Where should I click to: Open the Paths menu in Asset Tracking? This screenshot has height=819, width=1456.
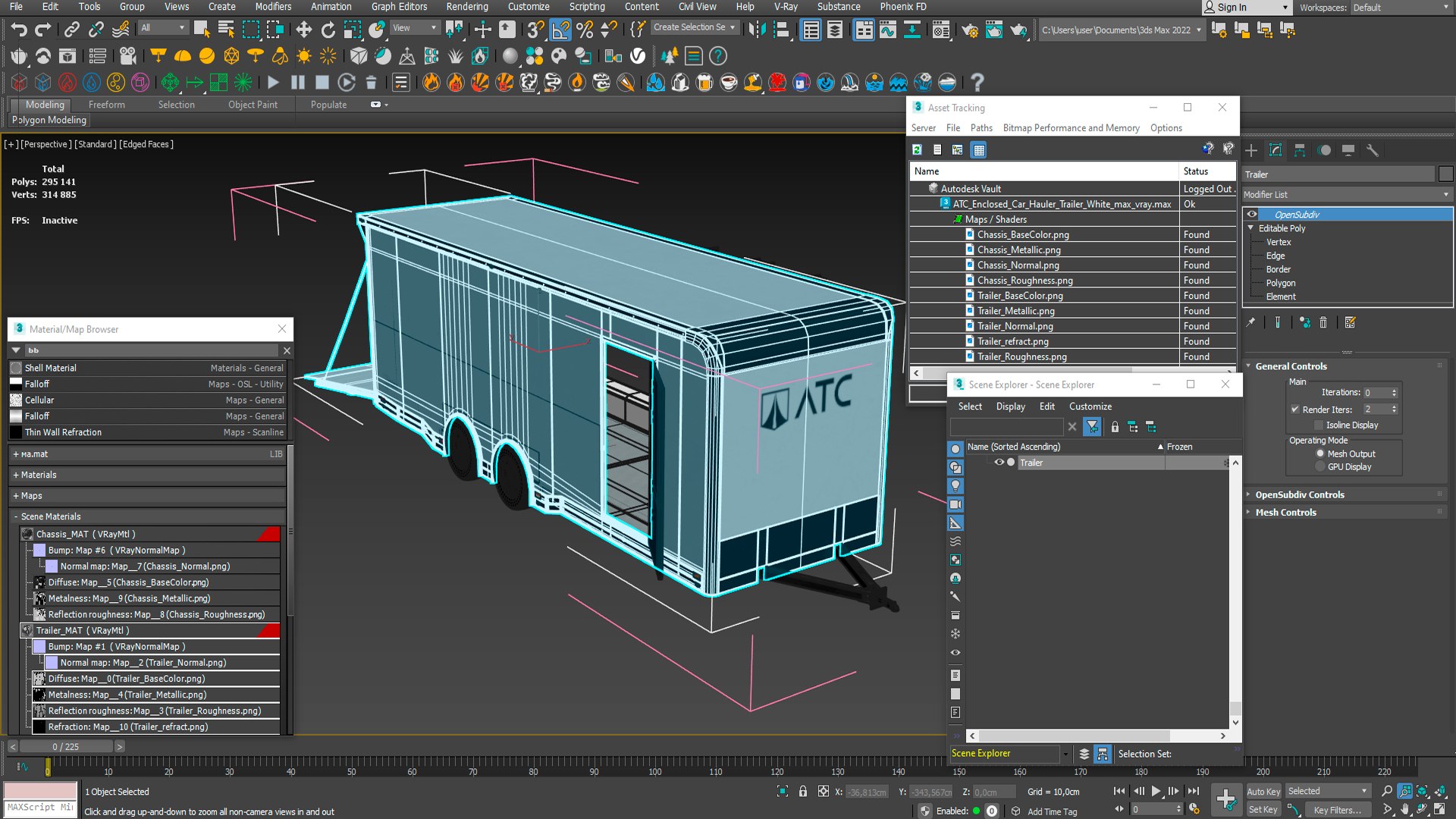(981, 128)
